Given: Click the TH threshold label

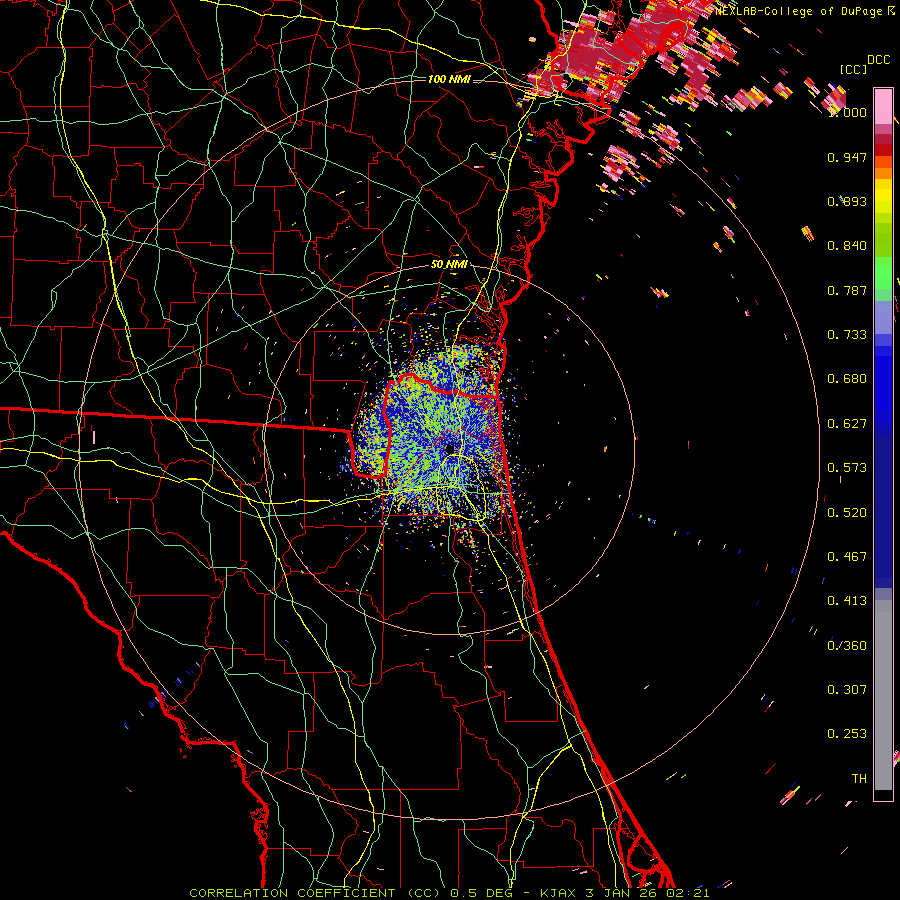Looking at the screenshot, I should click(859, 779).
